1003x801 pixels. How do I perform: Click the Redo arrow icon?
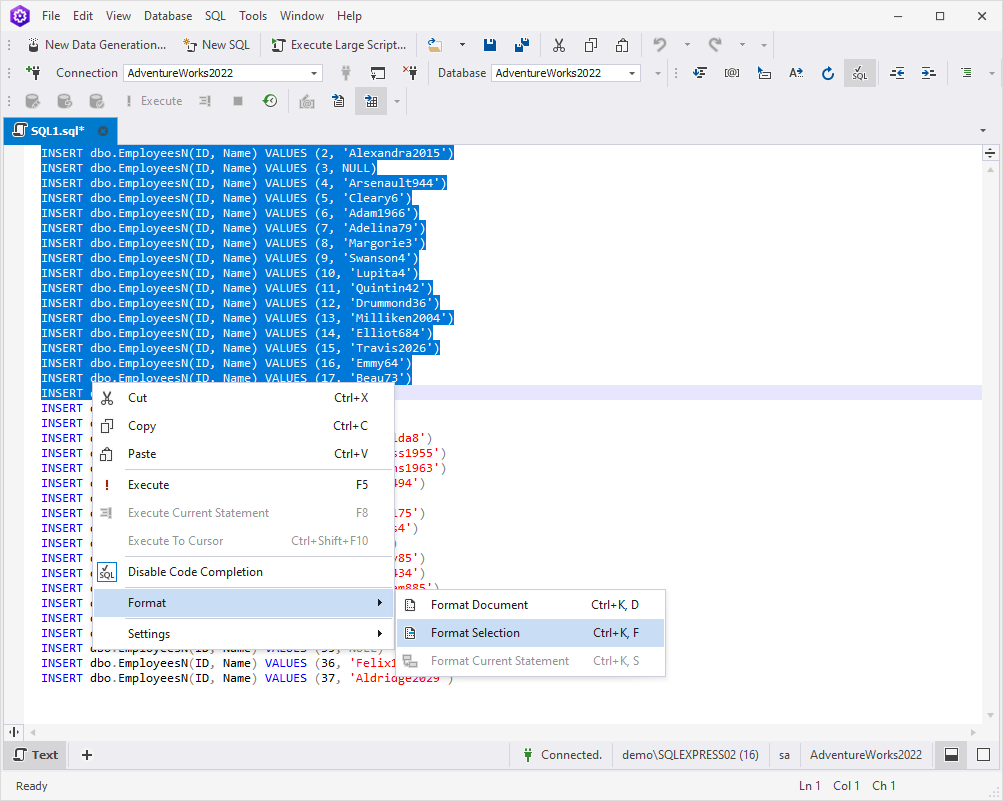coord(715,45)
